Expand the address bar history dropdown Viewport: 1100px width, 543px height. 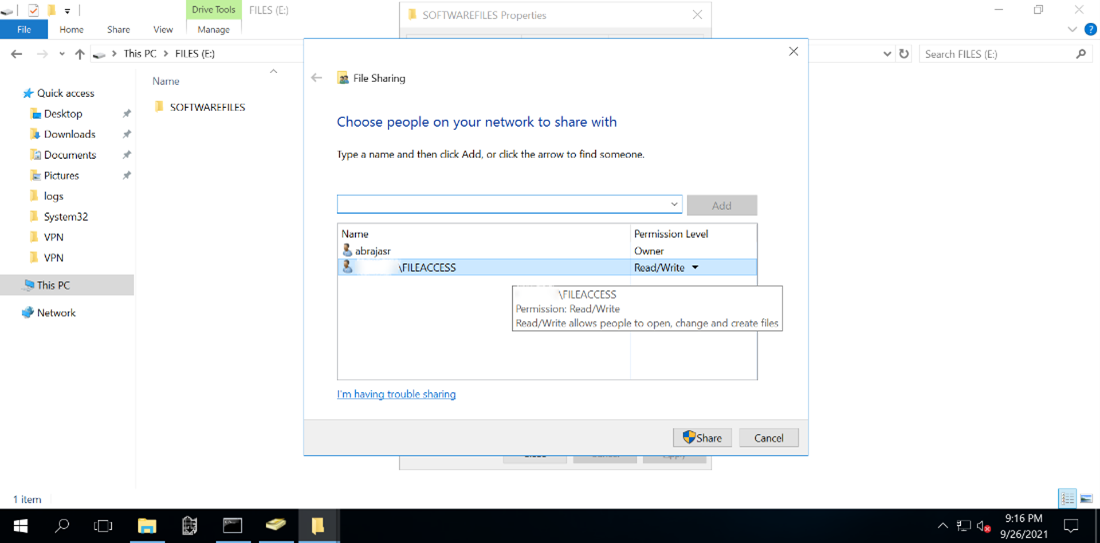click(889, 54)
